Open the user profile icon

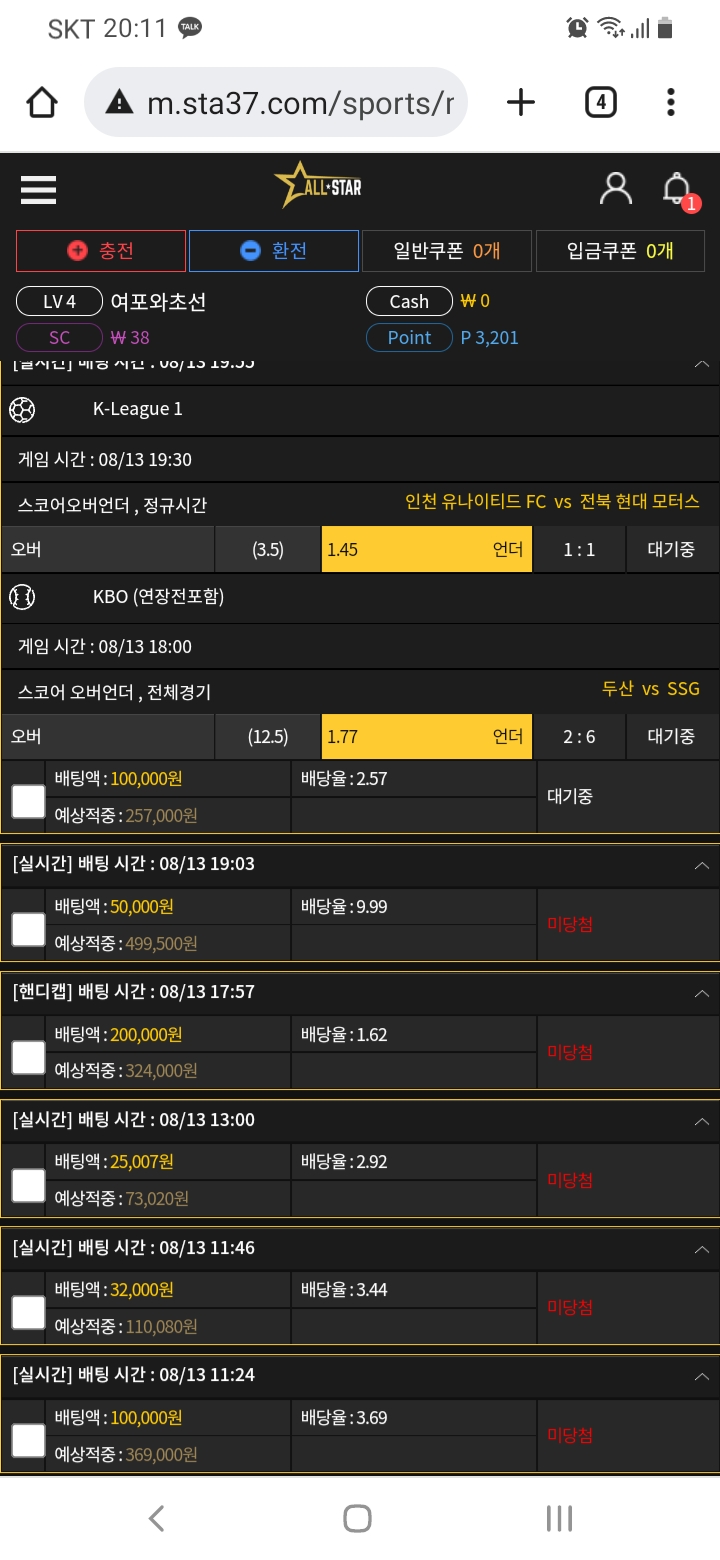pyautogui.click(x=616, y=188)
